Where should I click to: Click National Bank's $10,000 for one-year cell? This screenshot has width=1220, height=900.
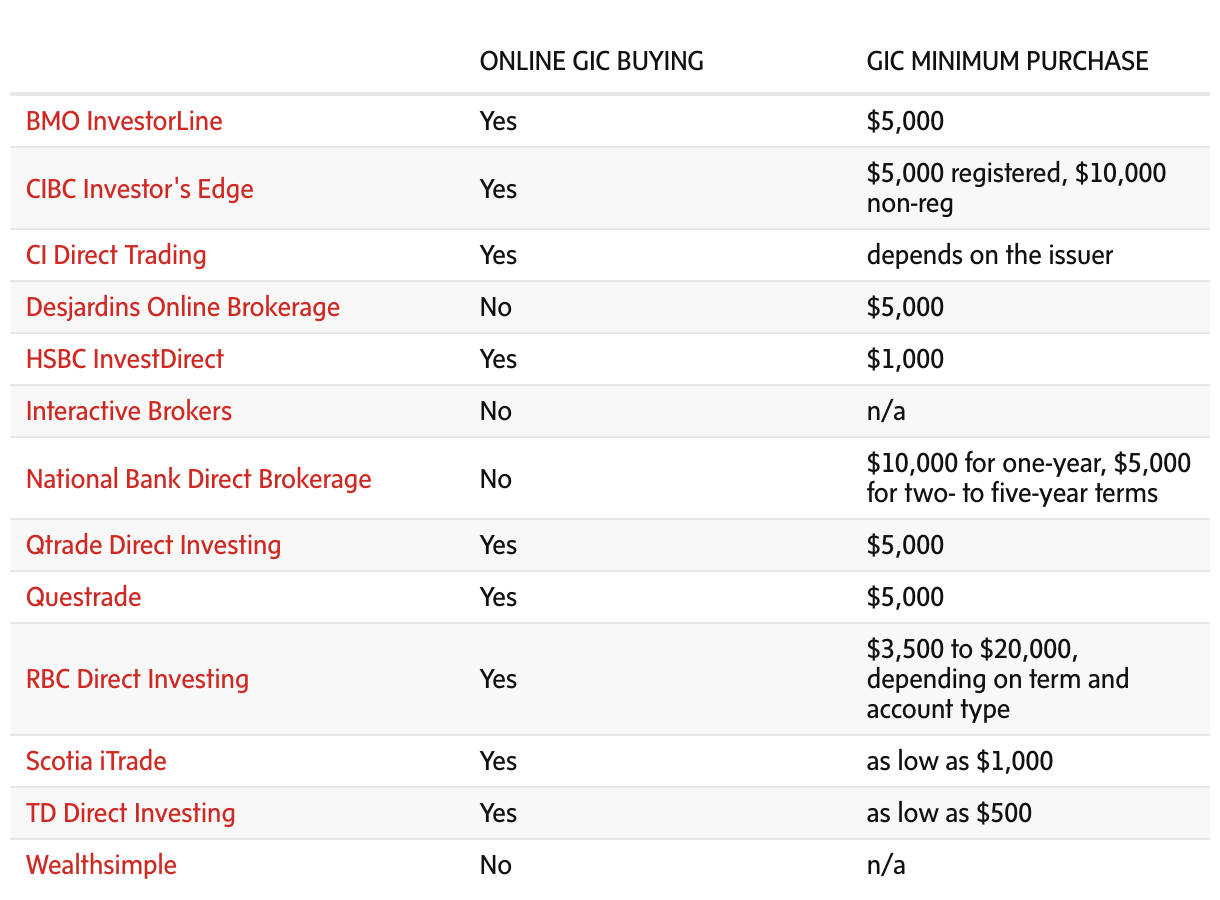click(1028, 479)
